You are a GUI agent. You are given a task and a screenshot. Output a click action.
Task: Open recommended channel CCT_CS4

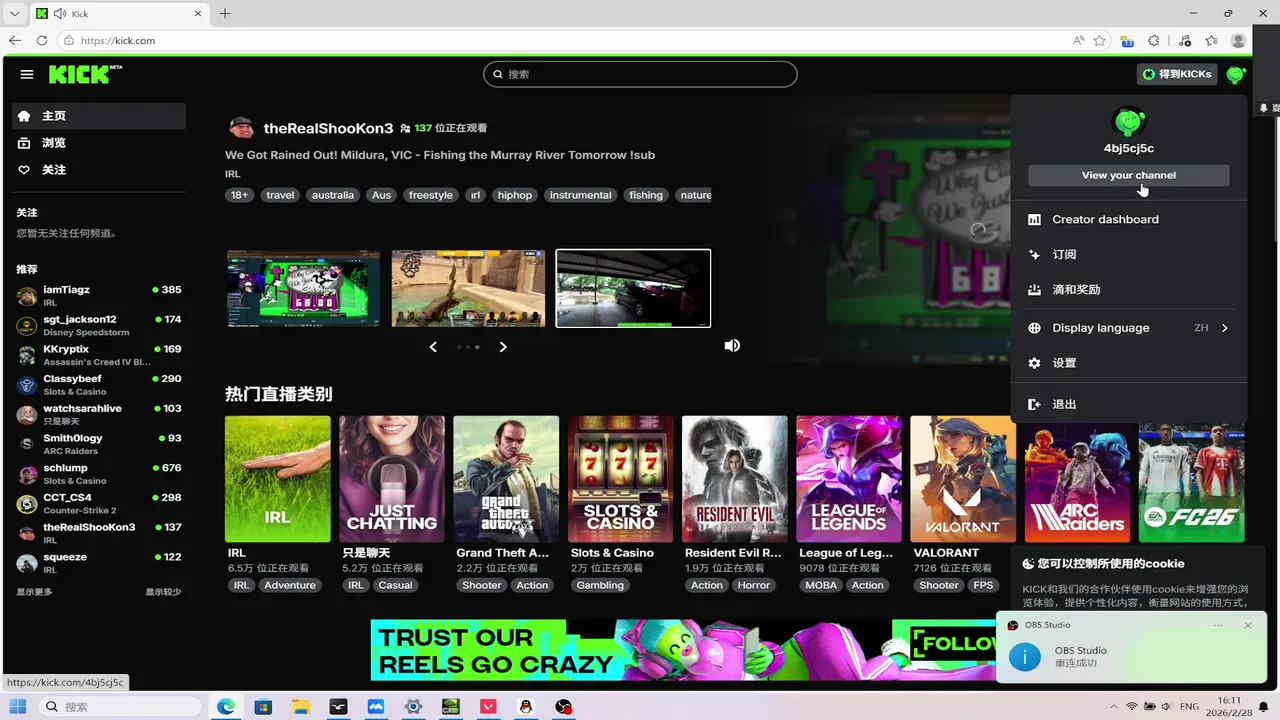click(x=99, y=503)
